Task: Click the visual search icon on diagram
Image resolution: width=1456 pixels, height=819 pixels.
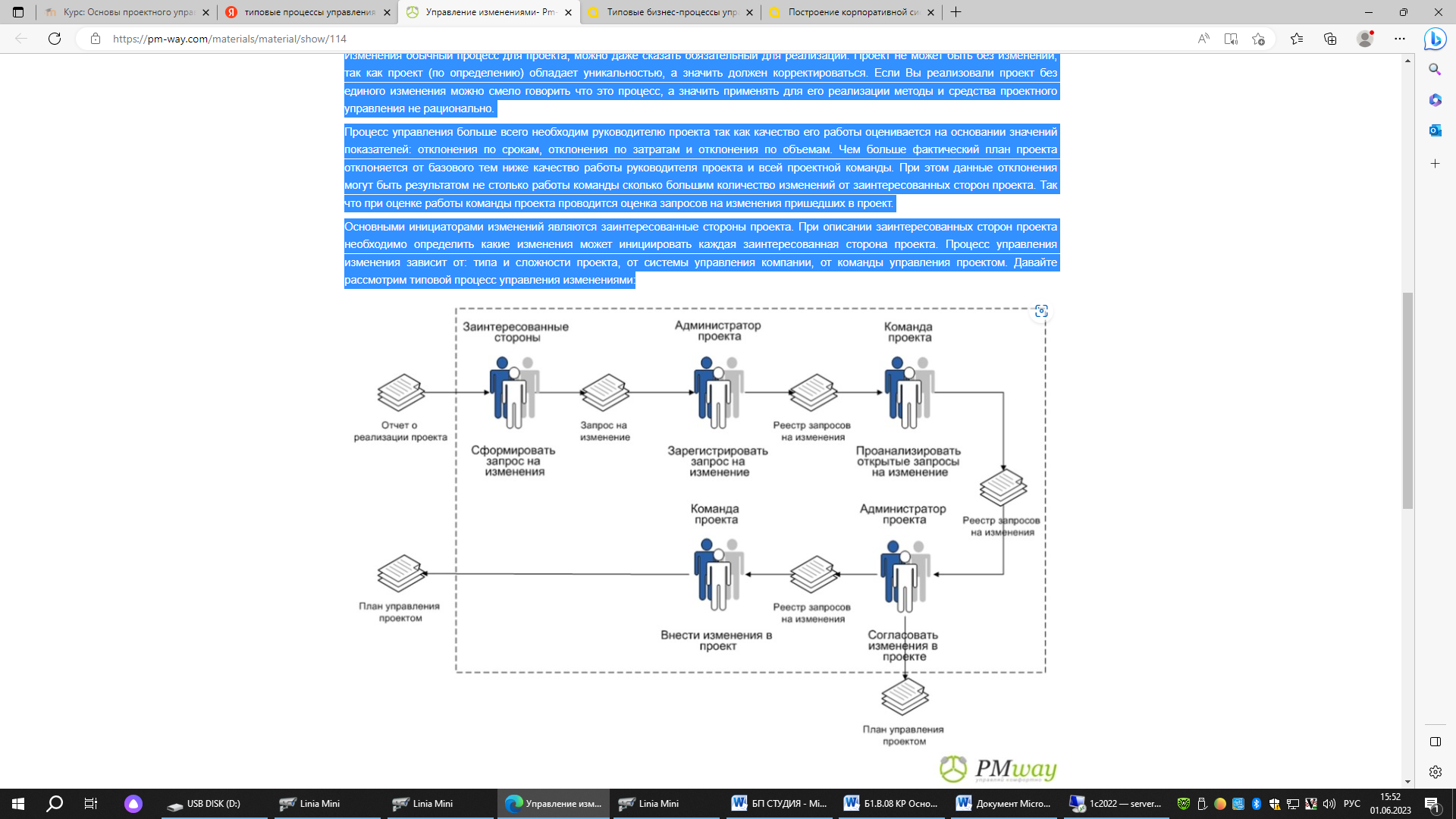Action: pos(1041,312)
